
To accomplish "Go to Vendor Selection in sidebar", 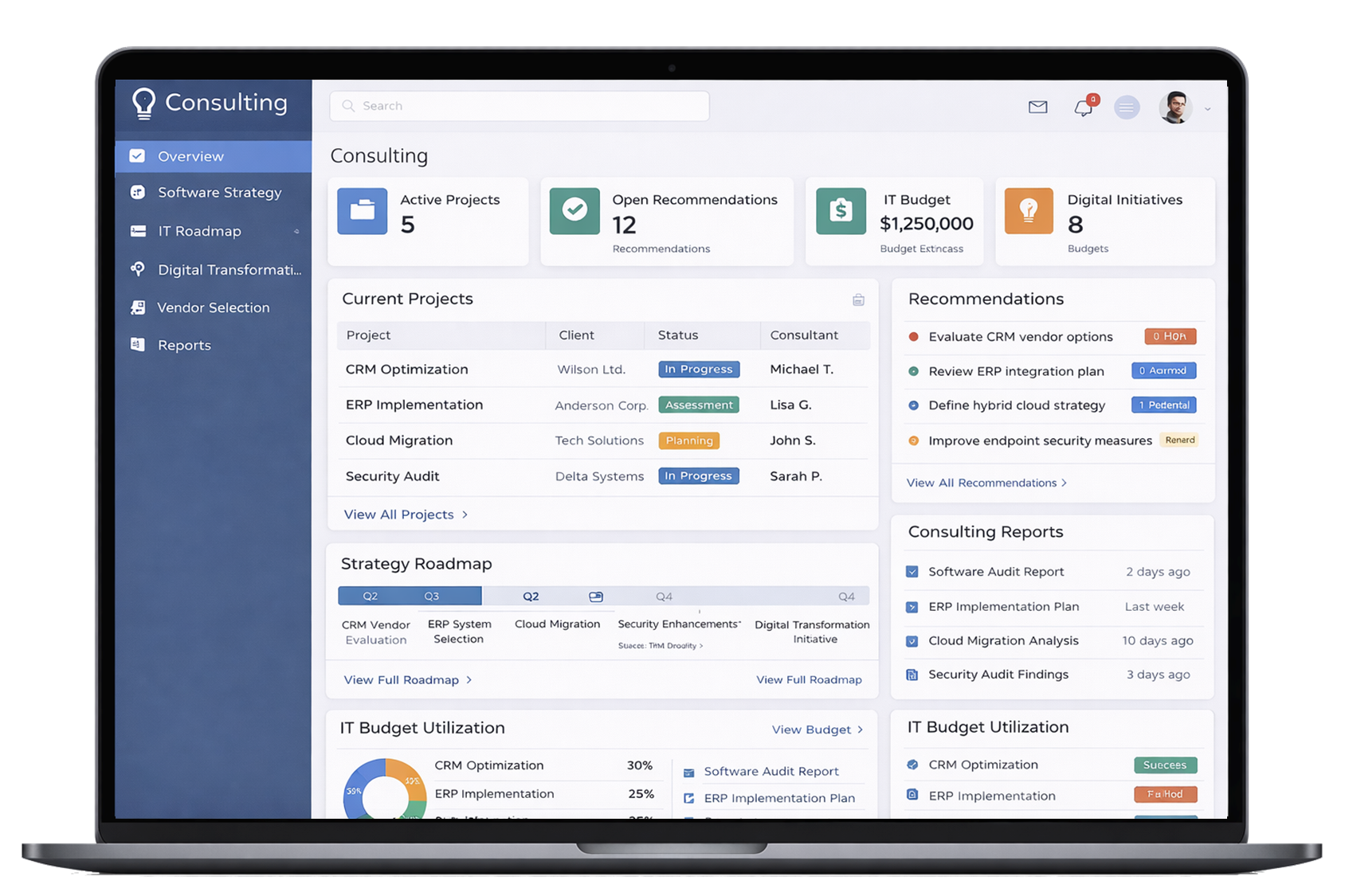I will [213, 307].
